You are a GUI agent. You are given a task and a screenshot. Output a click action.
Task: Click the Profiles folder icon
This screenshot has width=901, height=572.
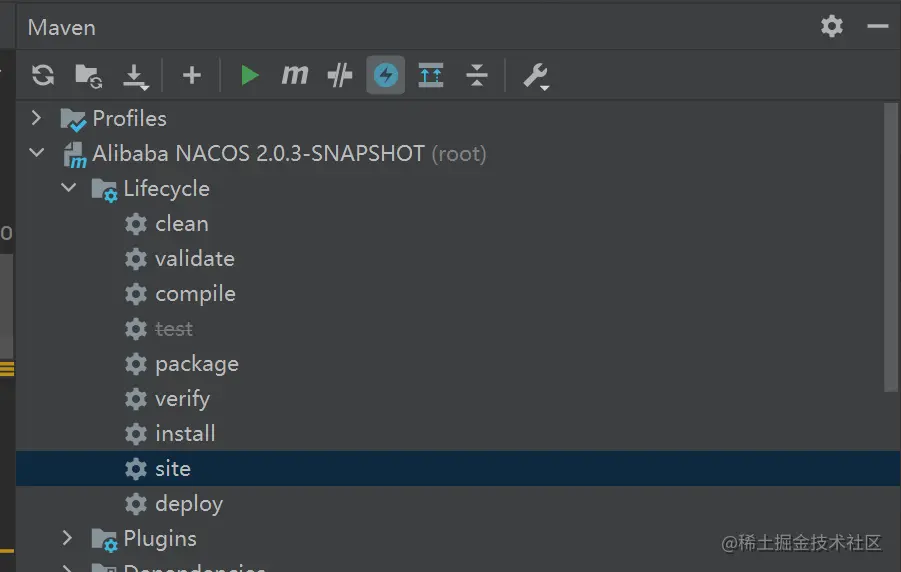(x=73, y=119)
